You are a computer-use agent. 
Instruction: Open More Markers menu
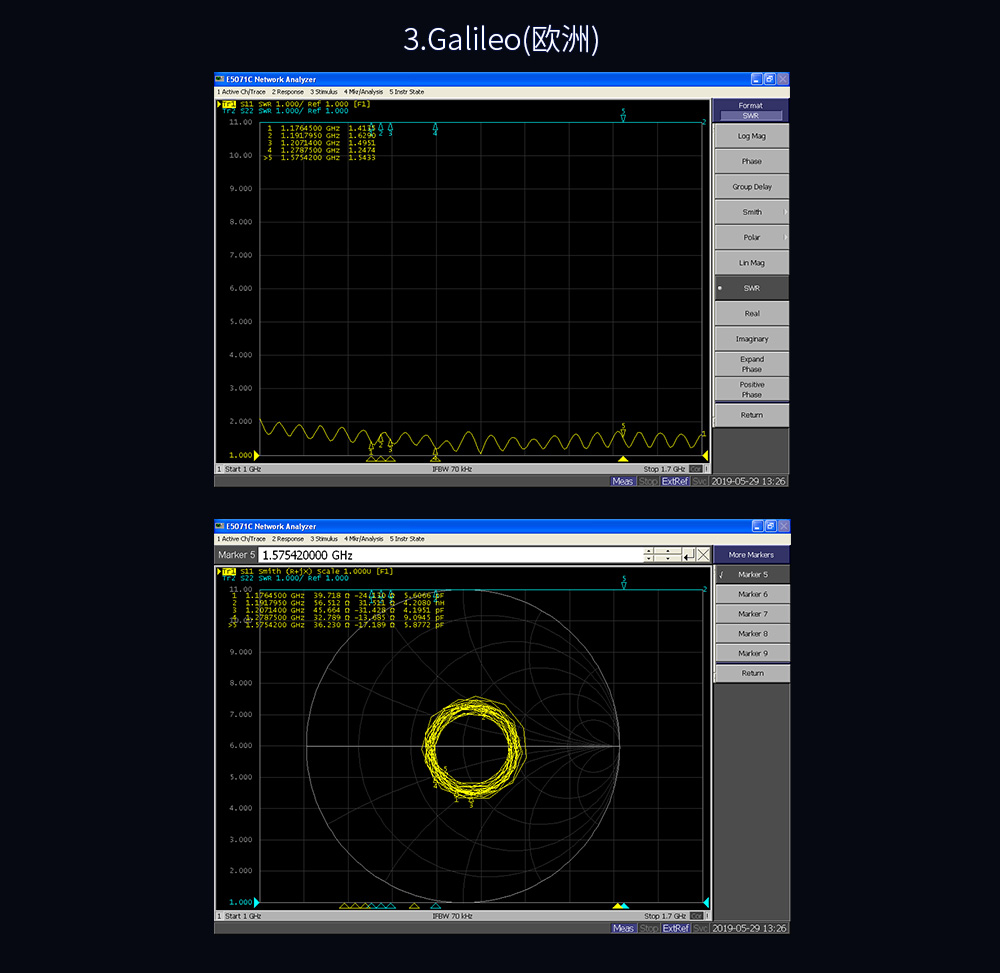[751, 554]
